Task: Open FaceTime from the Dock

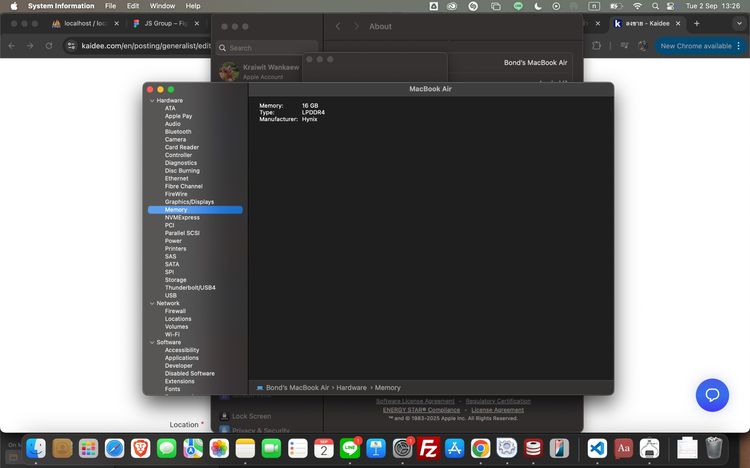Action: [x=271, y=448]
